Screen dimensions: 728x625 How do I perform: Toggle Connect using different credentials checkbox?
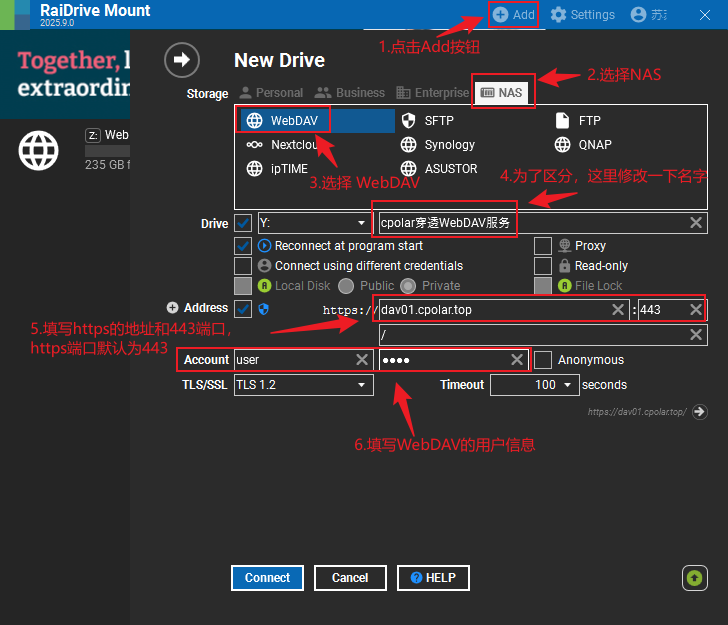tap(243, 266)
